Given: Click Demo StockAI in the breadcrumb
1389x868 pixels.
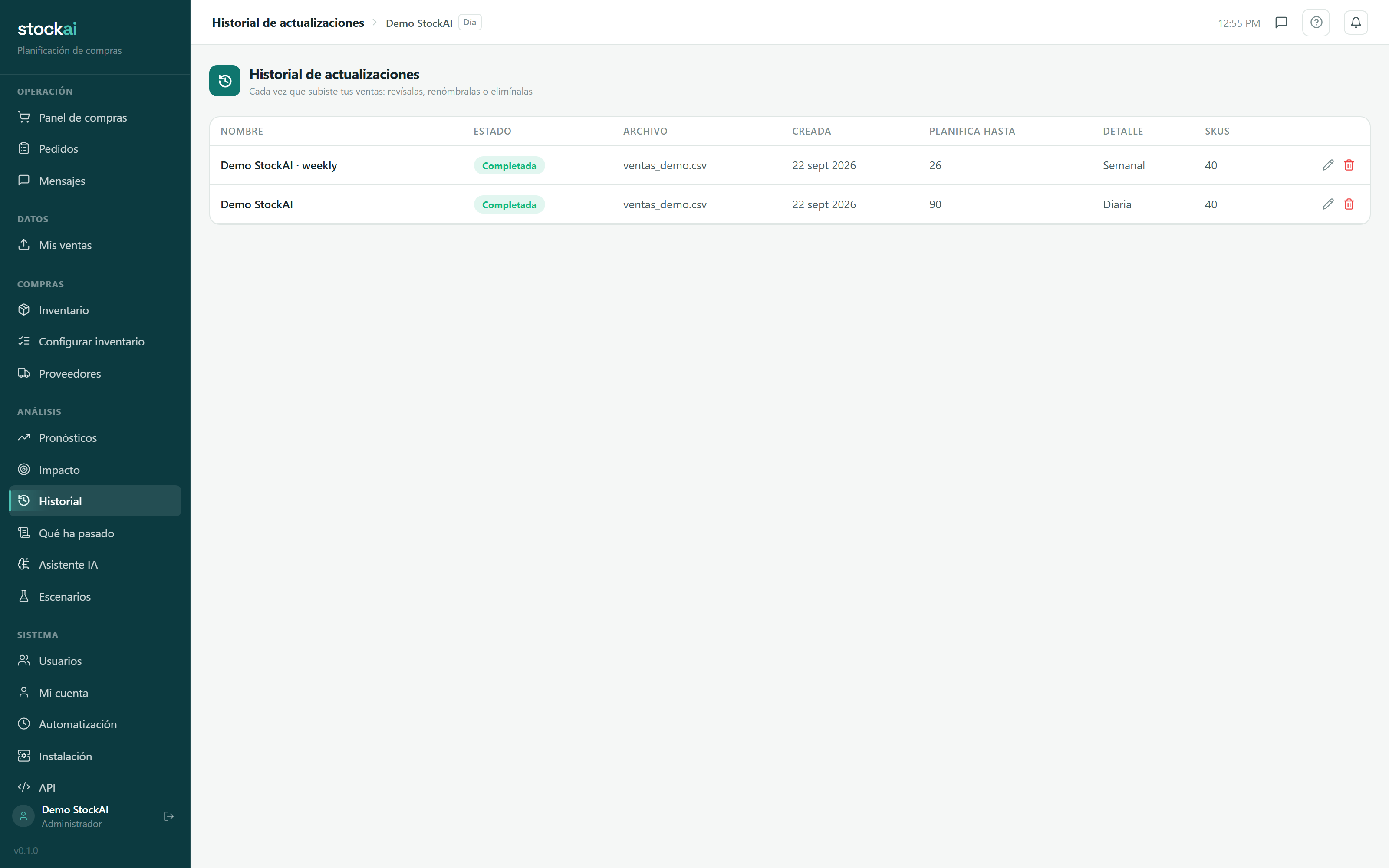Looking at the screenshot, I should point(419,23).
